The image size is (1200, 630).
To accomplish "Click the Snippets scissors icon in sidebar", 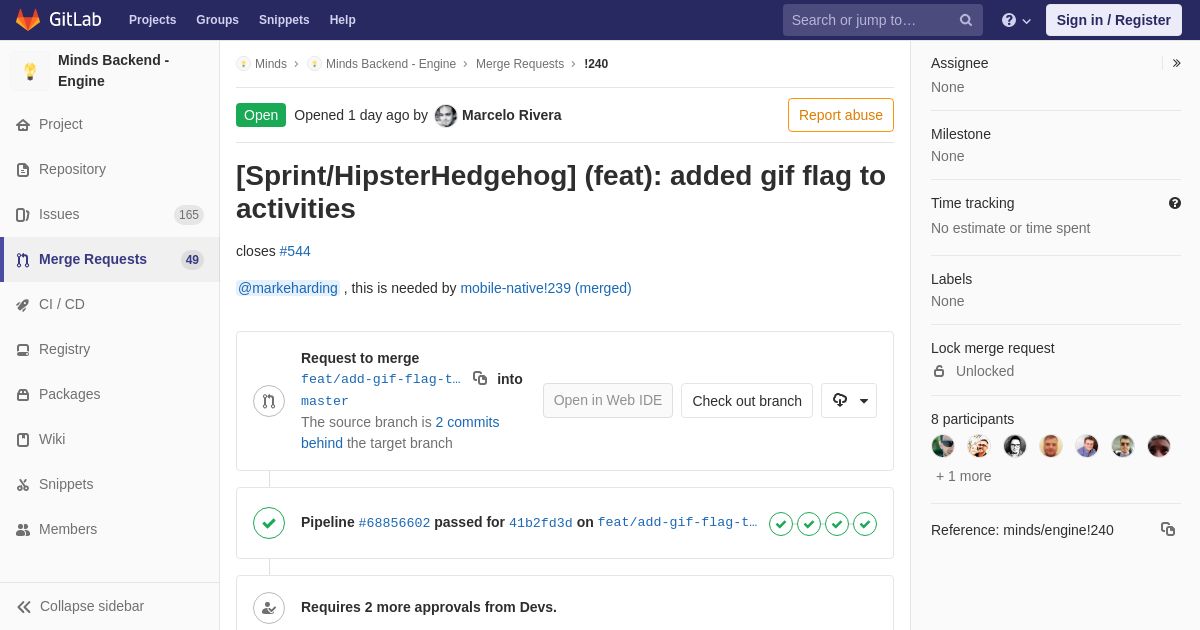I will [x=23, y=485].
